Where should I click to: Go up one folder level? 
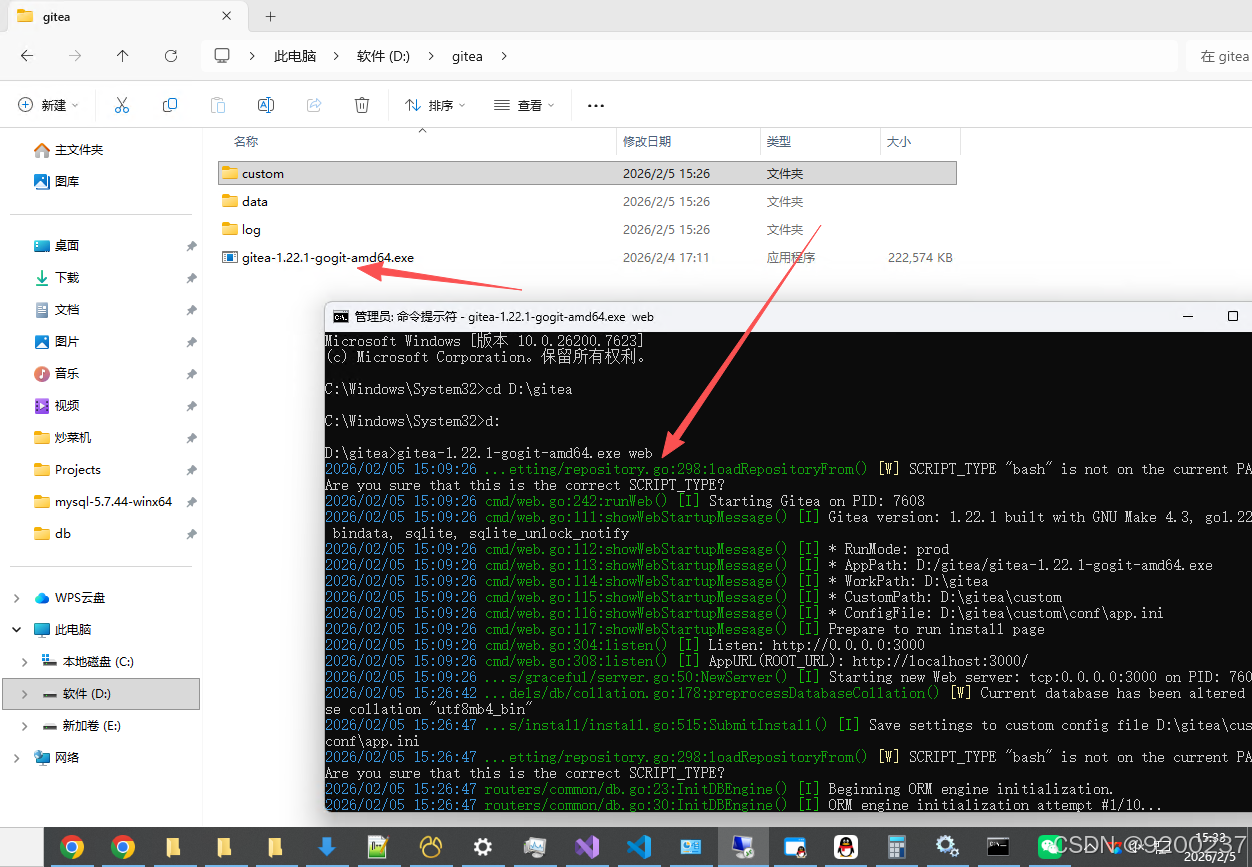(x=123, y=56)
